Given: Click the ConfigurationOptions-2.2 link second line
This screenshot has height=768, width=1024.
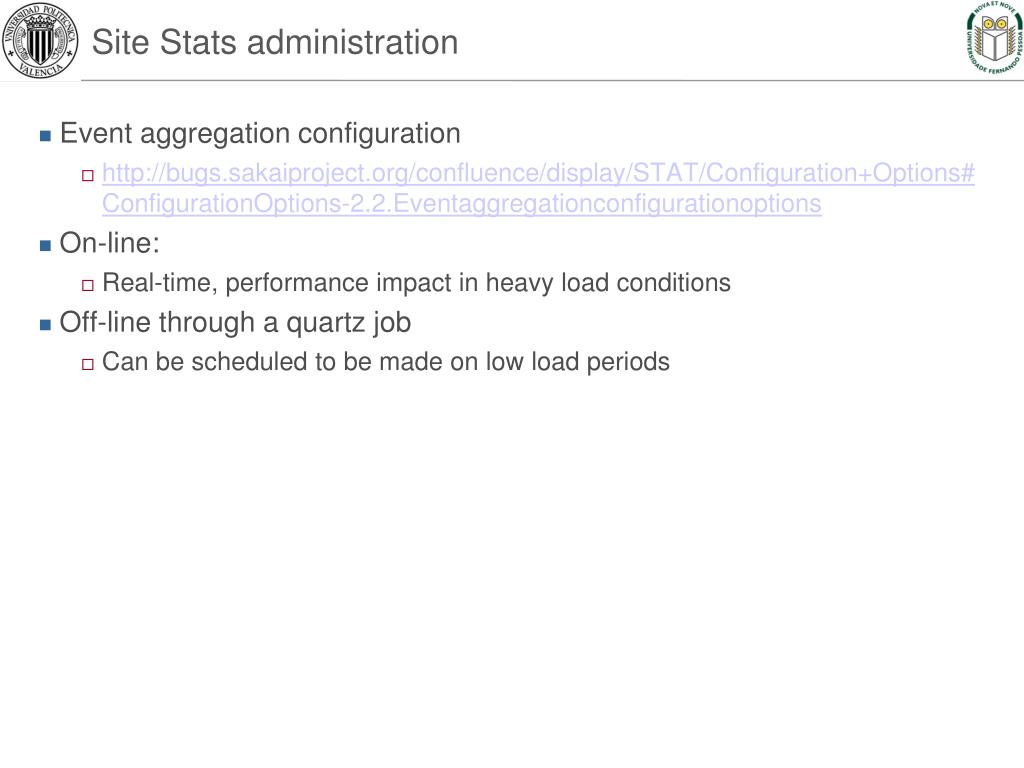Looking at the screenshot, I should click(x=462, y=204).
